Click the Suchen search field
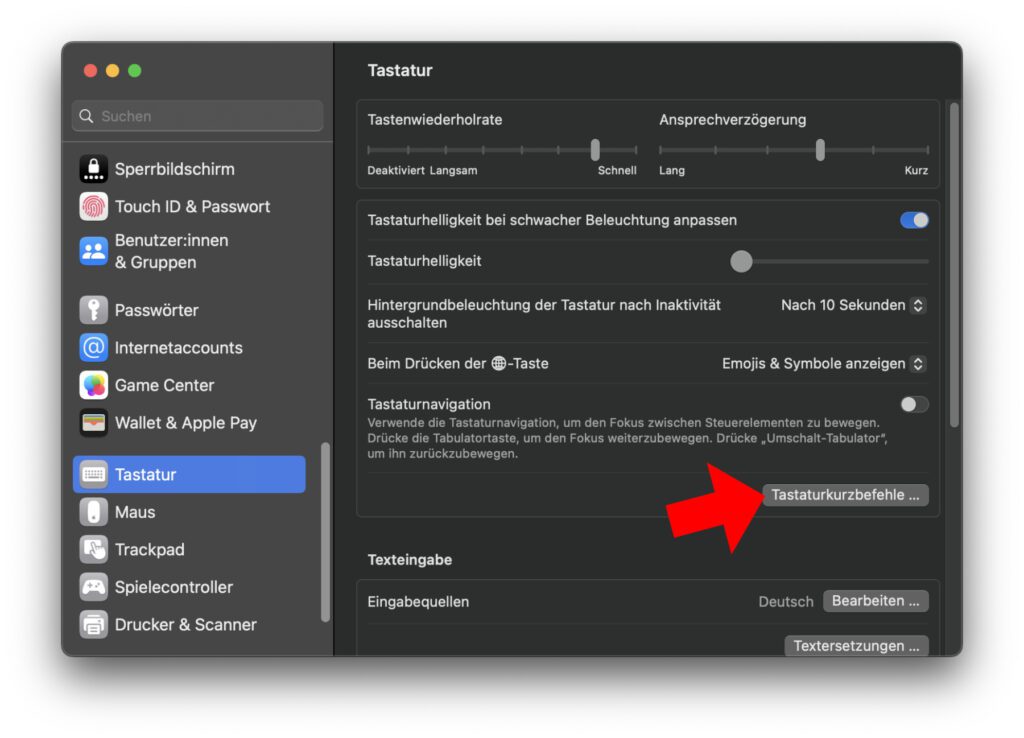 [196, 116]
